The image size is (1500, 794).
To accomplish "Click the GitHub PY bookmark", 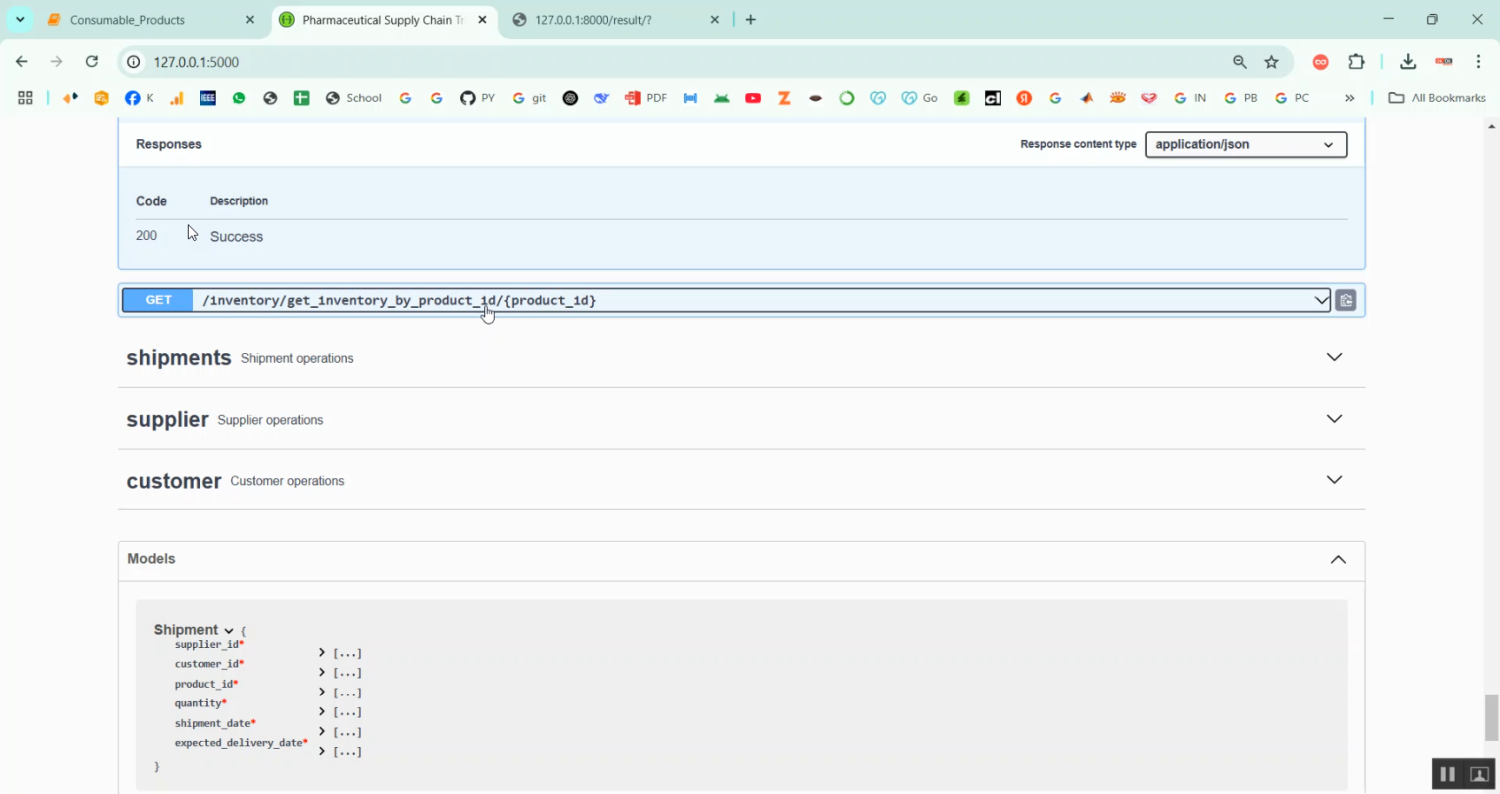I will (477, 98).
